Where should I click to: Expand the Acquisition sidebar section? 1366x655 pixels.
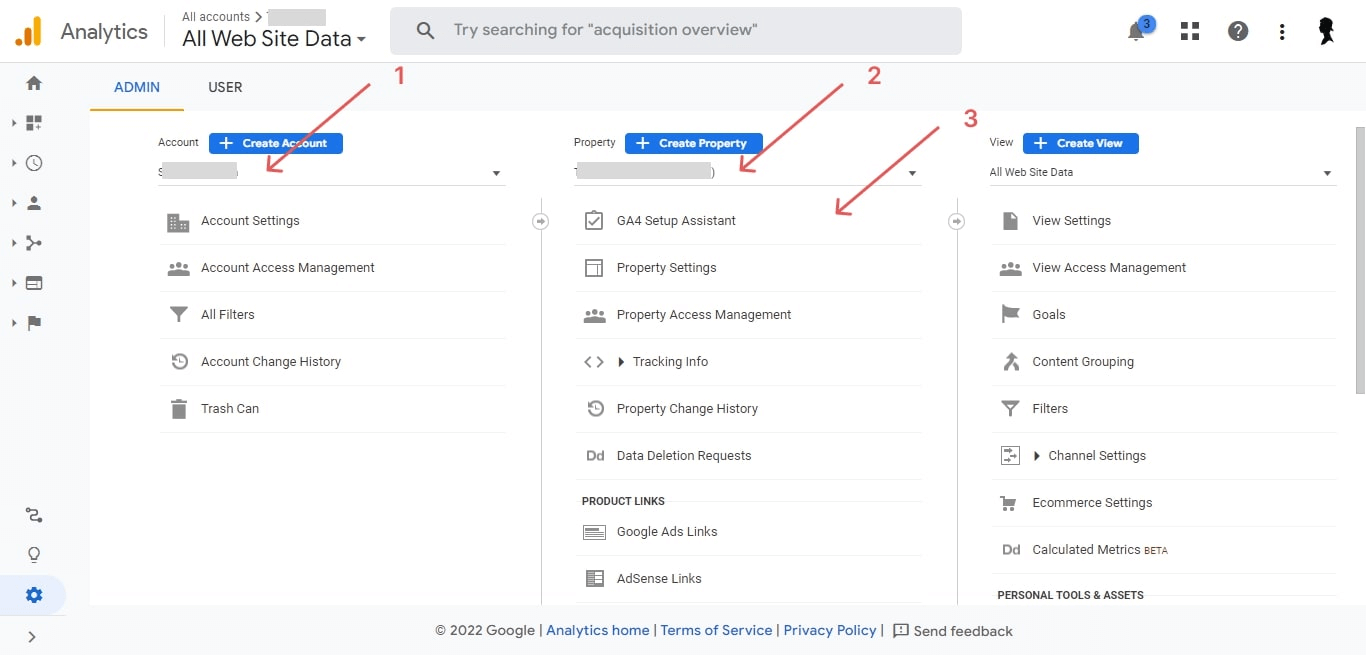pyautogui.click(x=14, y=243)
